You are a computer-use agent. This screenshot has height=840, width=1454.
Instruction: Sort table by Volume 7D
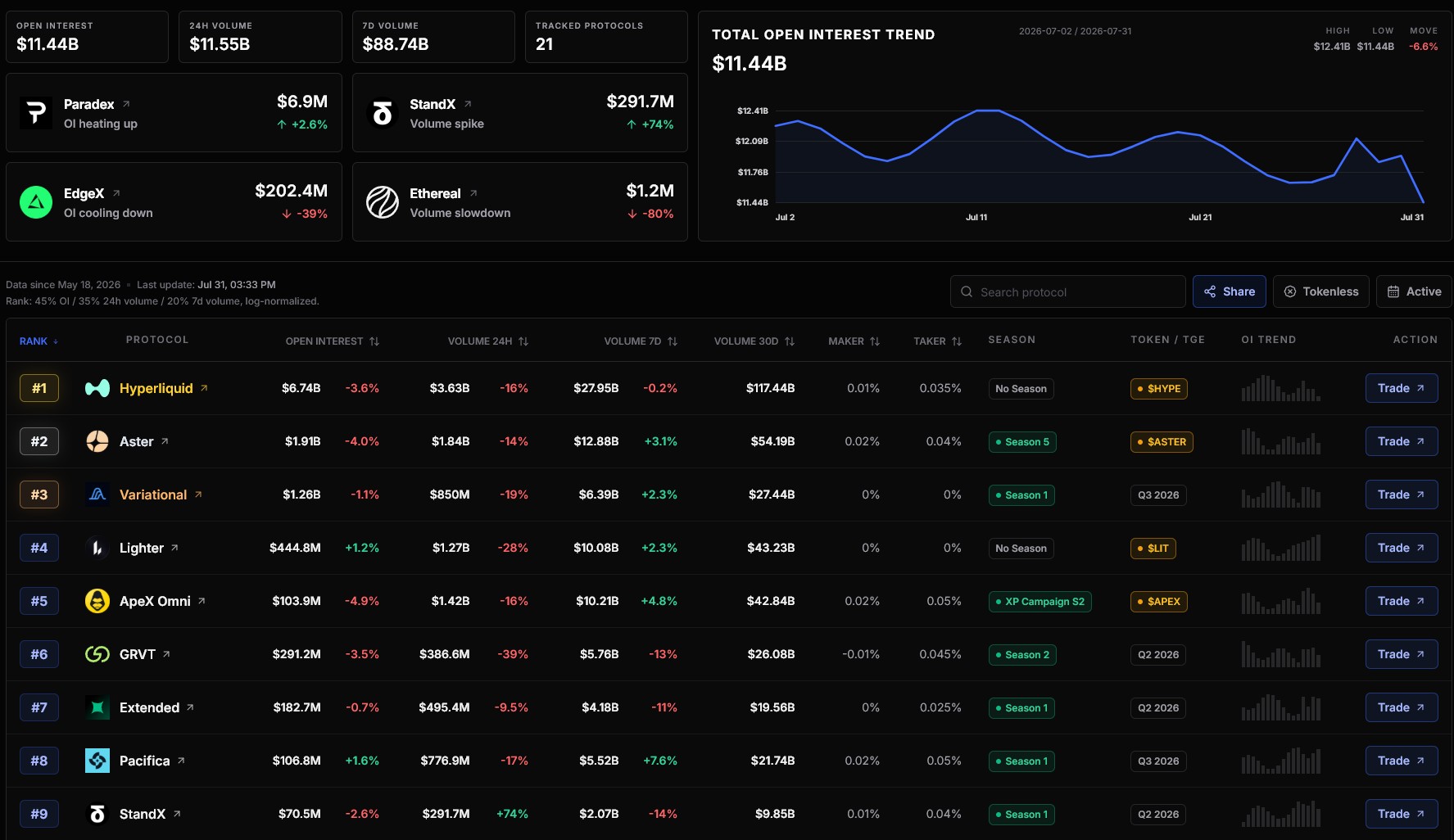[x=641, y=341]
